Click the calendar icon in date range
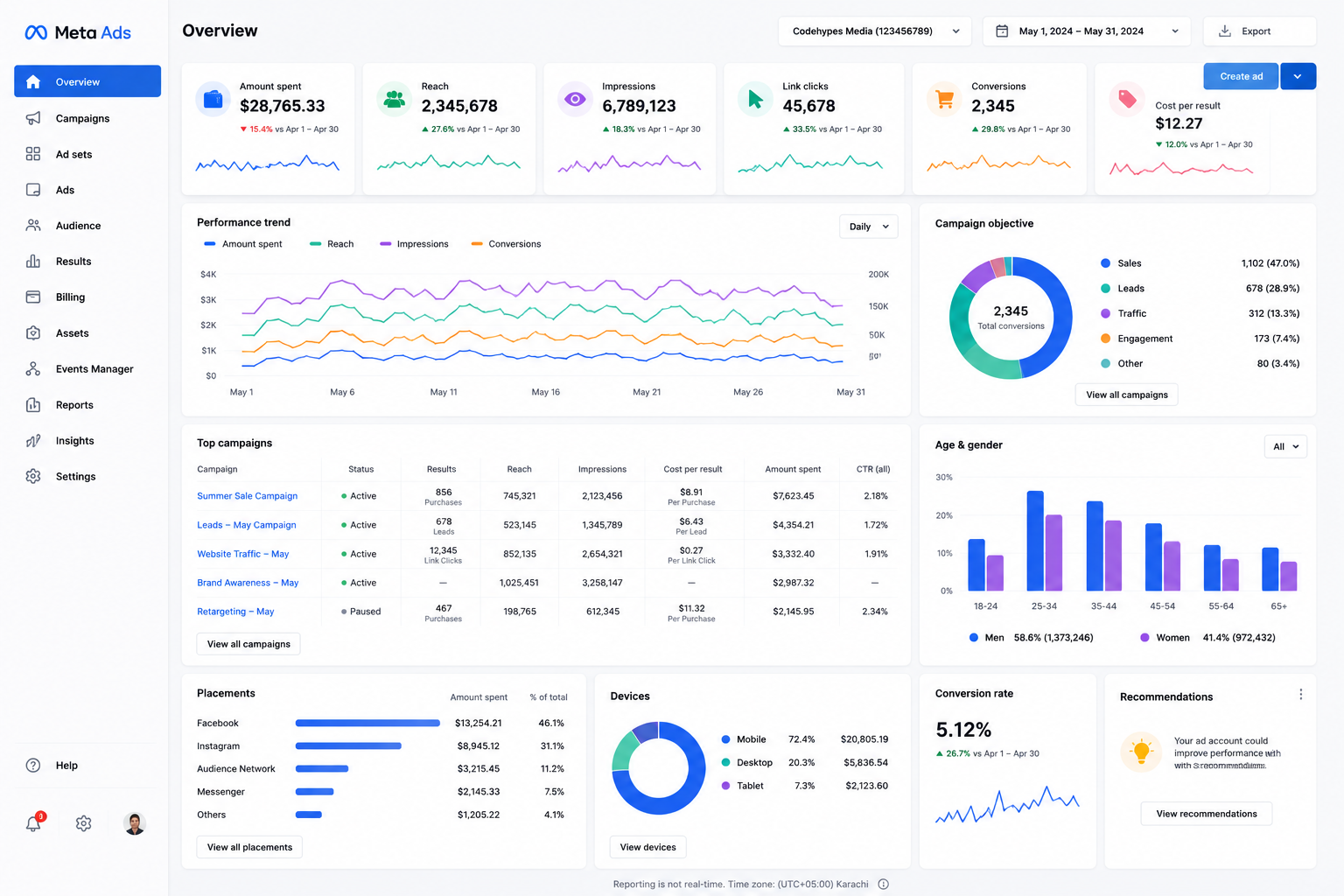The height and width of the screenshot is (896, 1344). [x=1003, y=31]
